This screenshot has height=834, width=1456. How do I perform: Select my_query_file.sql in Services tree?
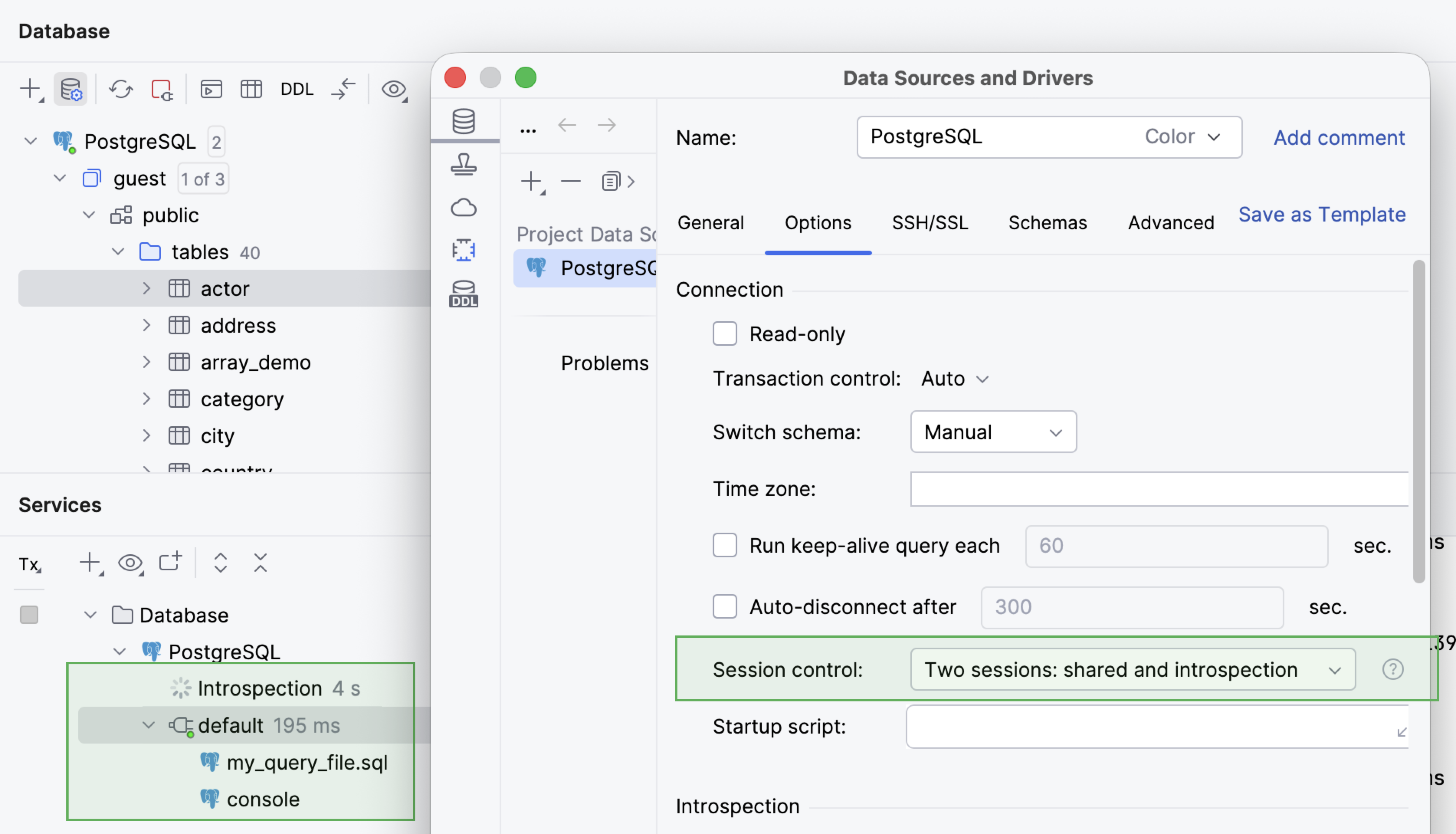[307, 762]
